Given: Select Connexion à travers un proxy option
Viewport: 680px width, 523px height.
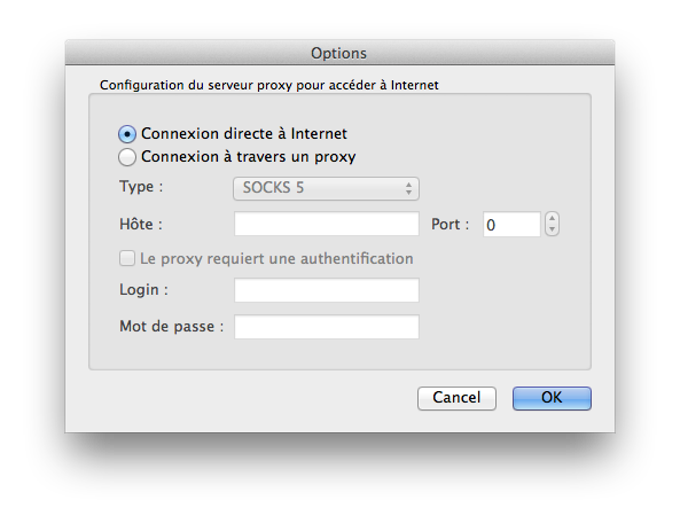Looking at the screenshot, I should pyautogui.click(x=127, y=157).
